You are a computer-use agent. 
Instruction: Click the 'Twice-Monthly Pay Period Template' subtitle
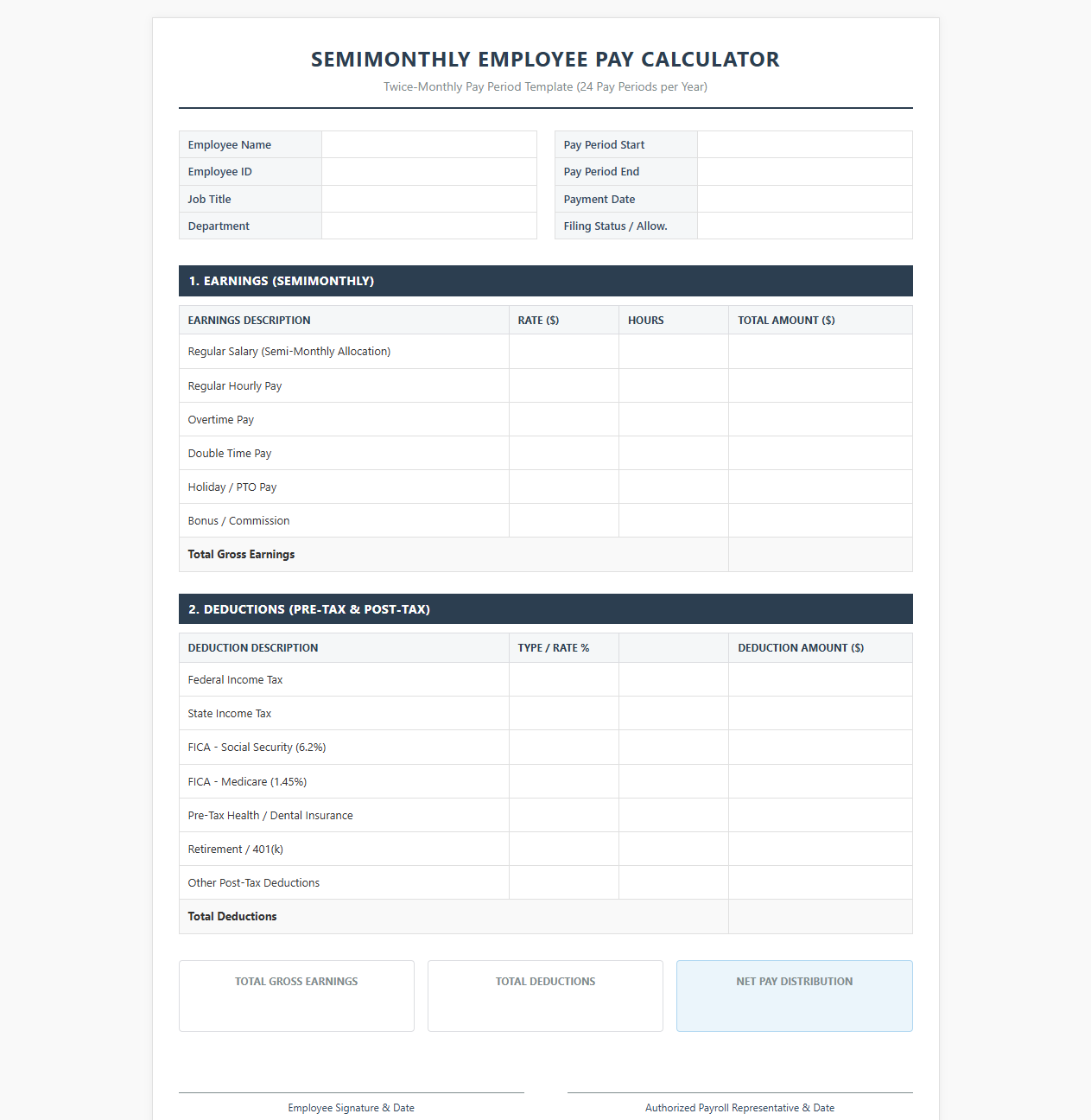(x=545, y=86)
